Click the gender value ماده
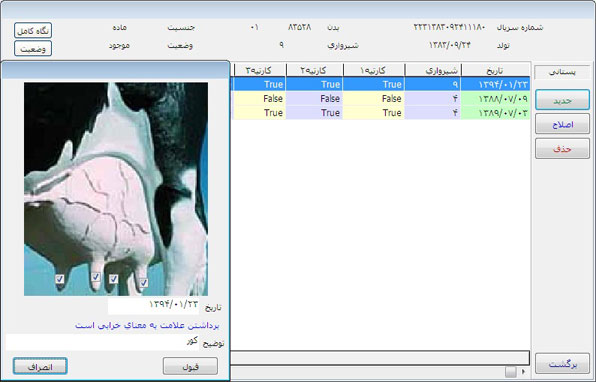 (x=120, y=27)
